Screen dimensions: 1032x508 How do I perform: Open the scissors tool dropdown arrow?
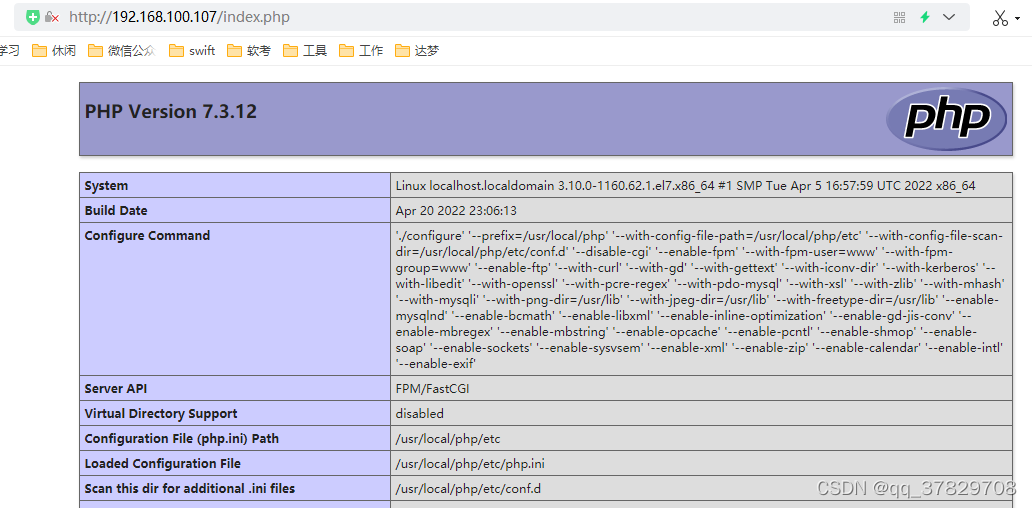(x=1018, y=18)
